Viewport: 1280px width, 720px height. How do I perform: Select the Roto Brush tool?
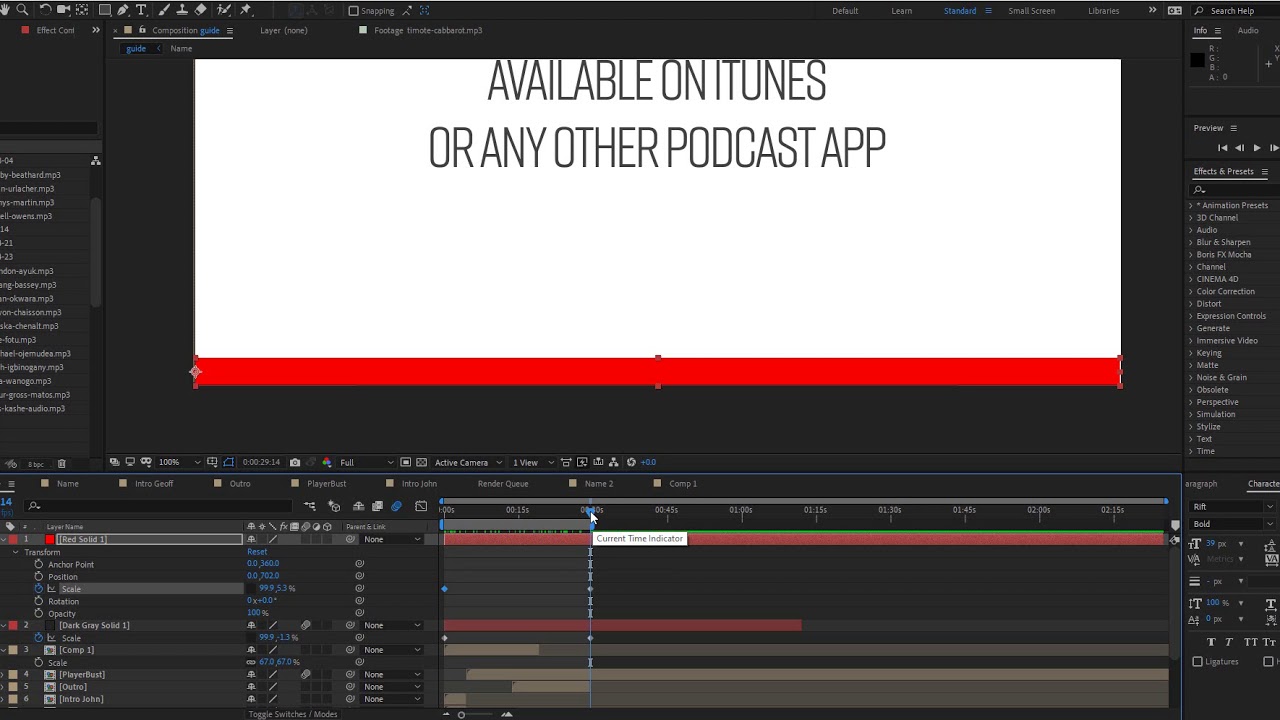(224, 10)
